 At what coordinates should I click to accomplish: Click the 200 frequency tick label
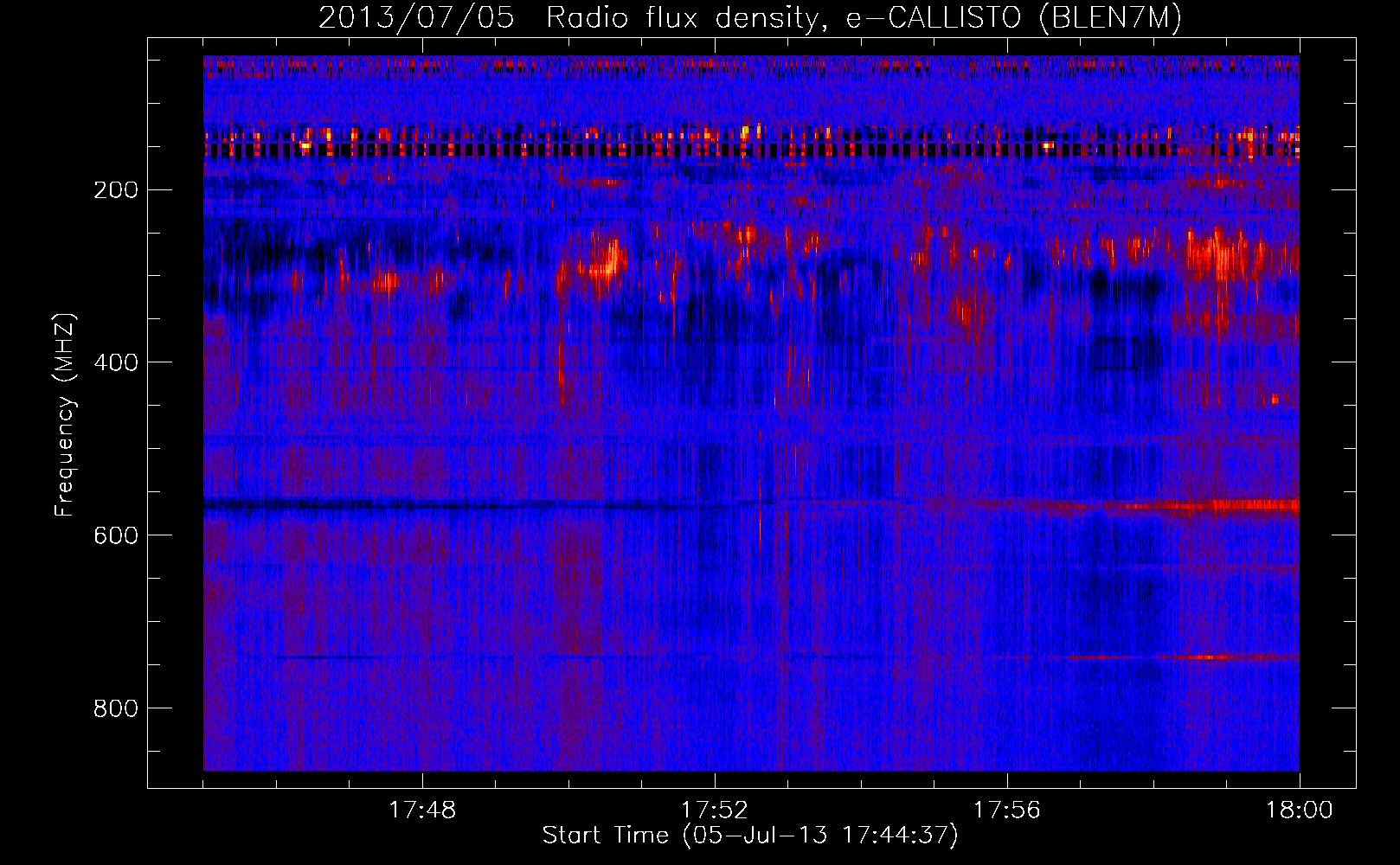pos(116,189)
